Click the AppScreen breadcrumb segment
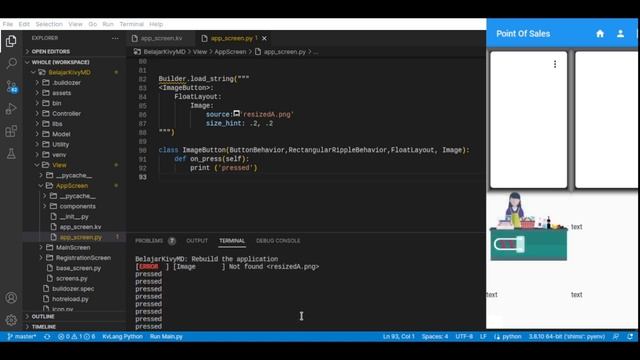This screenshot has height=360, width=640. tap(230, 52)
